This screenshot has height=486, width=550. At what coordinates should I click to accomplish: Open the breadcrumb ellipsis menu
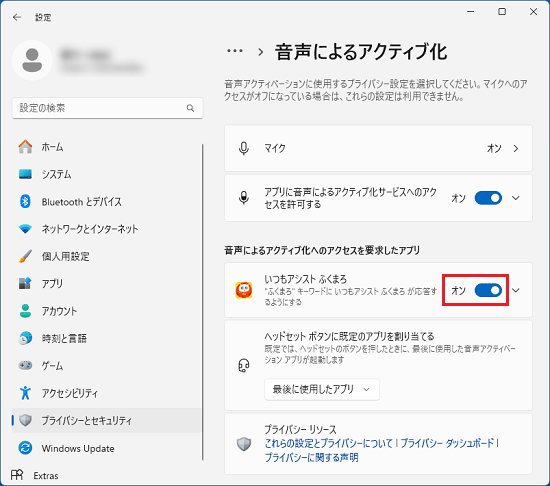[x=235, y=51]
